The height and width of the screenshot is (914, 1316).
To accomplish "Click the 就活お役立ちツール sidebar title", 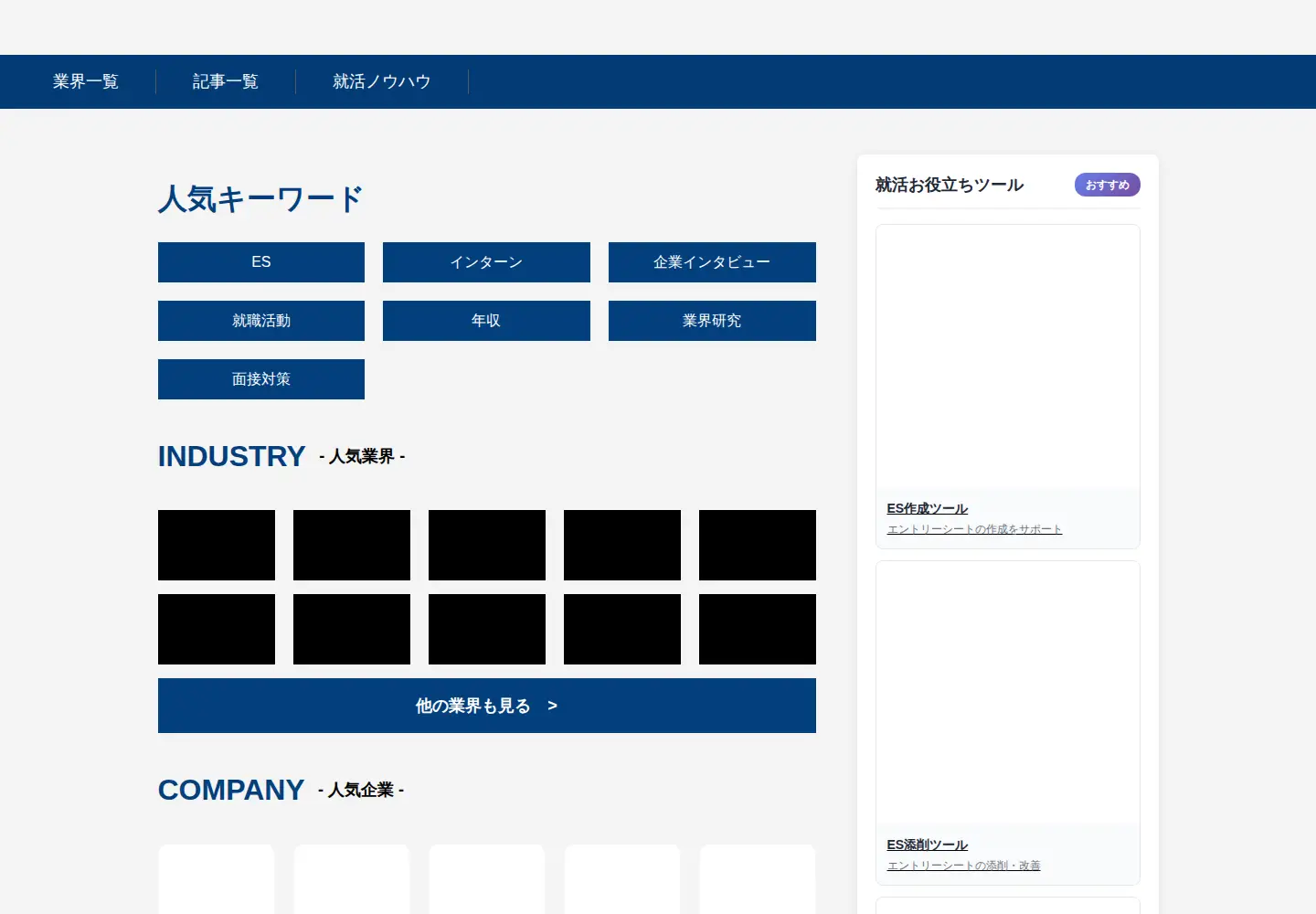I will pyautogui.click(x=950, y=185).
